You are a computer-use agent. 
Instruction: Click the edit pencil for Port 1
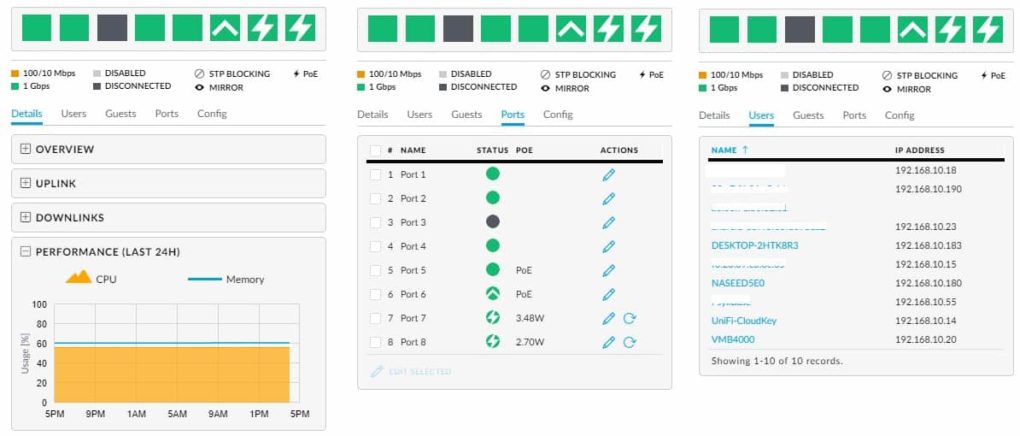pos(608,174)
